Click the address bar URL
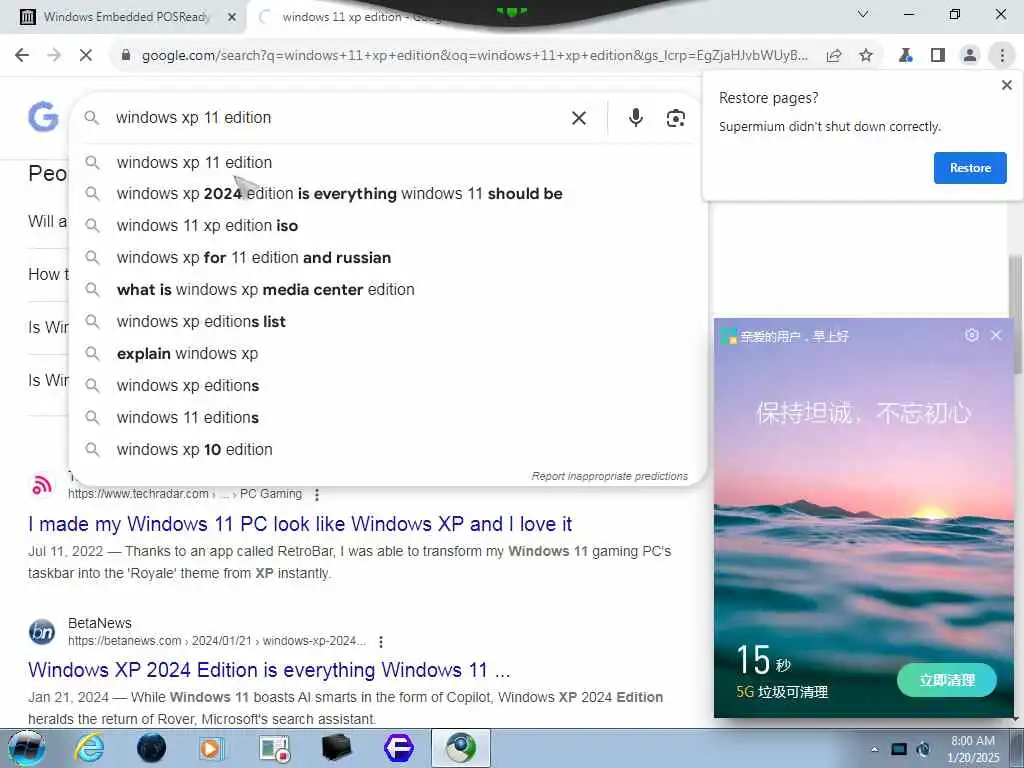The image size is (1024, 768). click(474, 56)
